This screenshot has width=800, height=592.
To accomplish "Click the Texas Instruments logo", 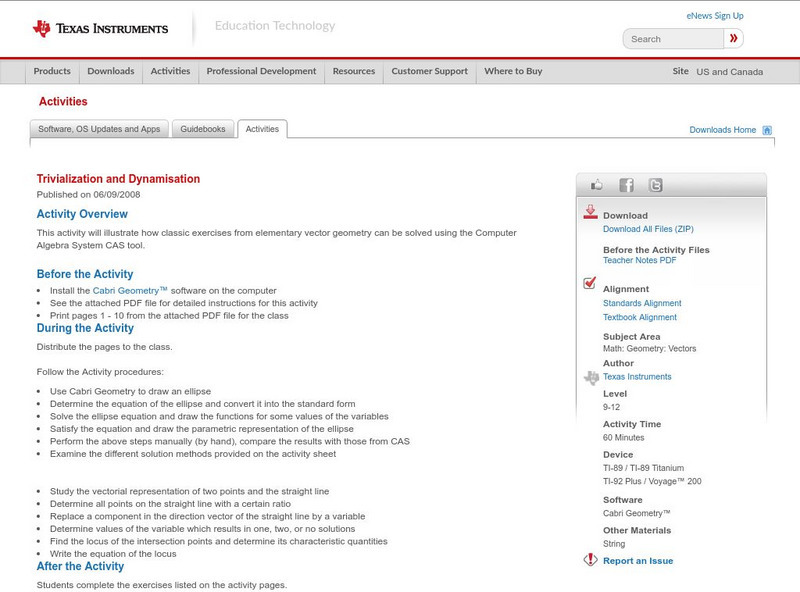I will tap(101, 29).
